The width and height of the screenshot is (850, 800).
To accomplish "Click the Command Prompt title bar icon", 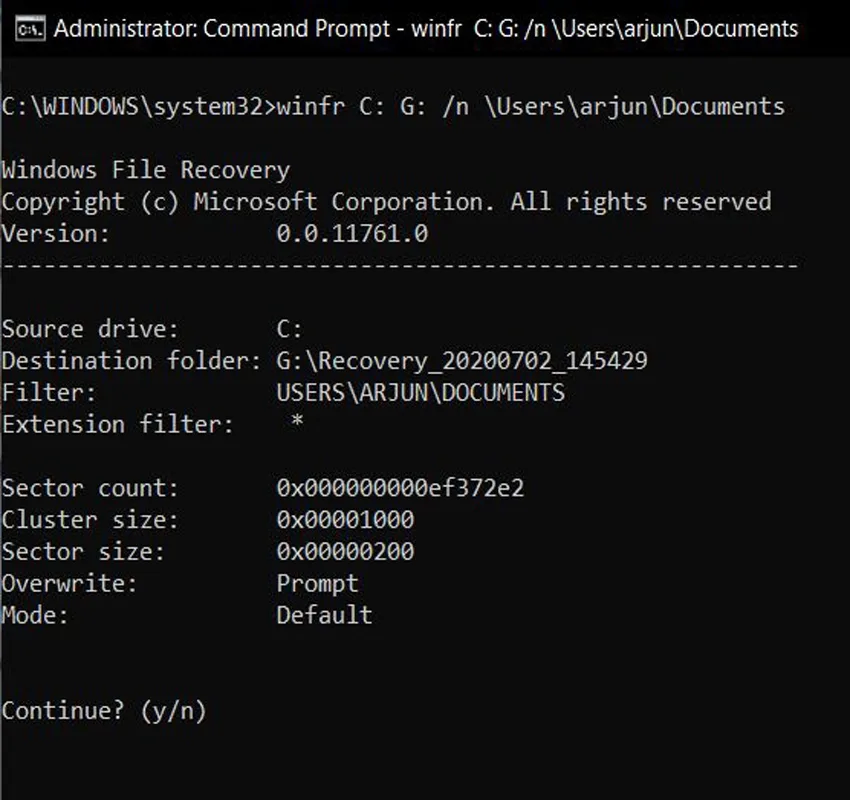I will (30, 29).
